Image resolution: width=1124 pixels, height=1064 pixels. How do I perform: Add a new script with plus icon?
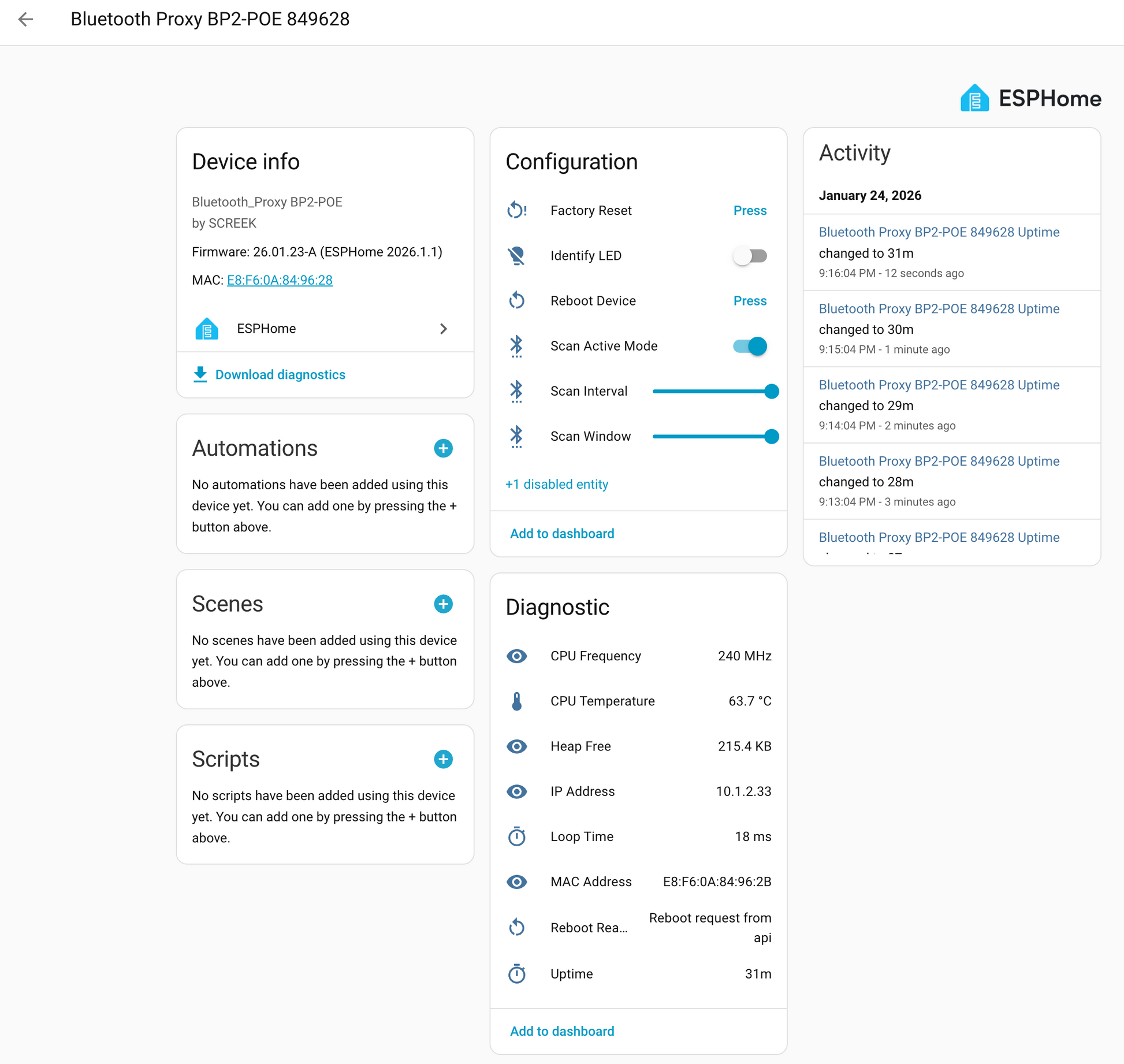coord(443,759)
